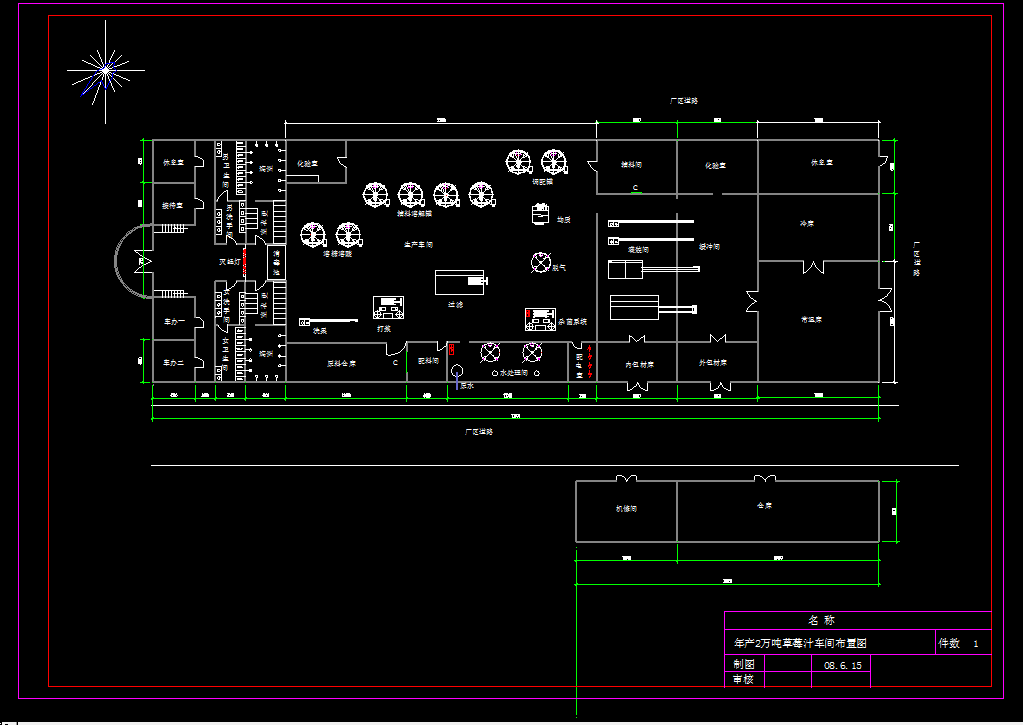The height and width of the screenshot is (725, 1023).
Task: Click the 均质 label
Action: [x=564, y=220]
